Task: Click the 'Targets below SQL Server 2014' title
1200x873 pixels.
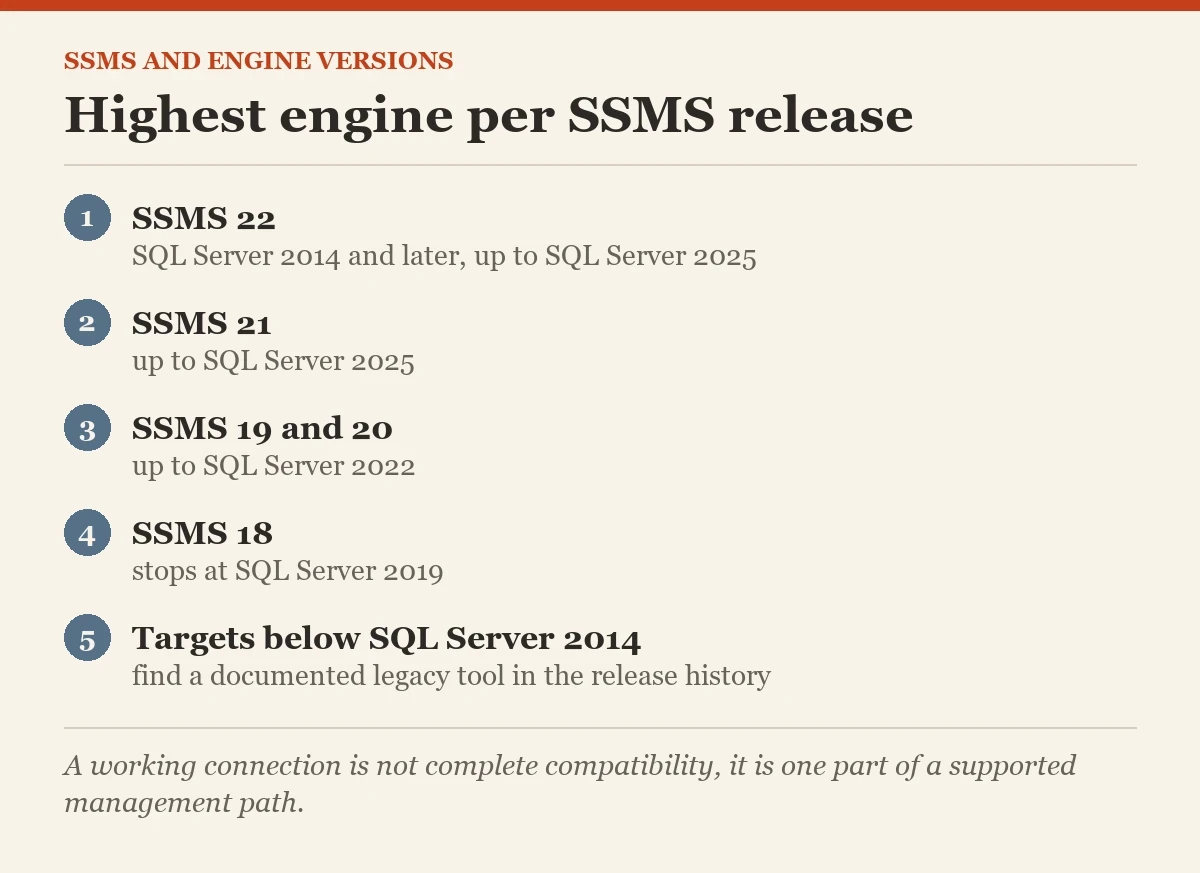Action: click(386, 639)
